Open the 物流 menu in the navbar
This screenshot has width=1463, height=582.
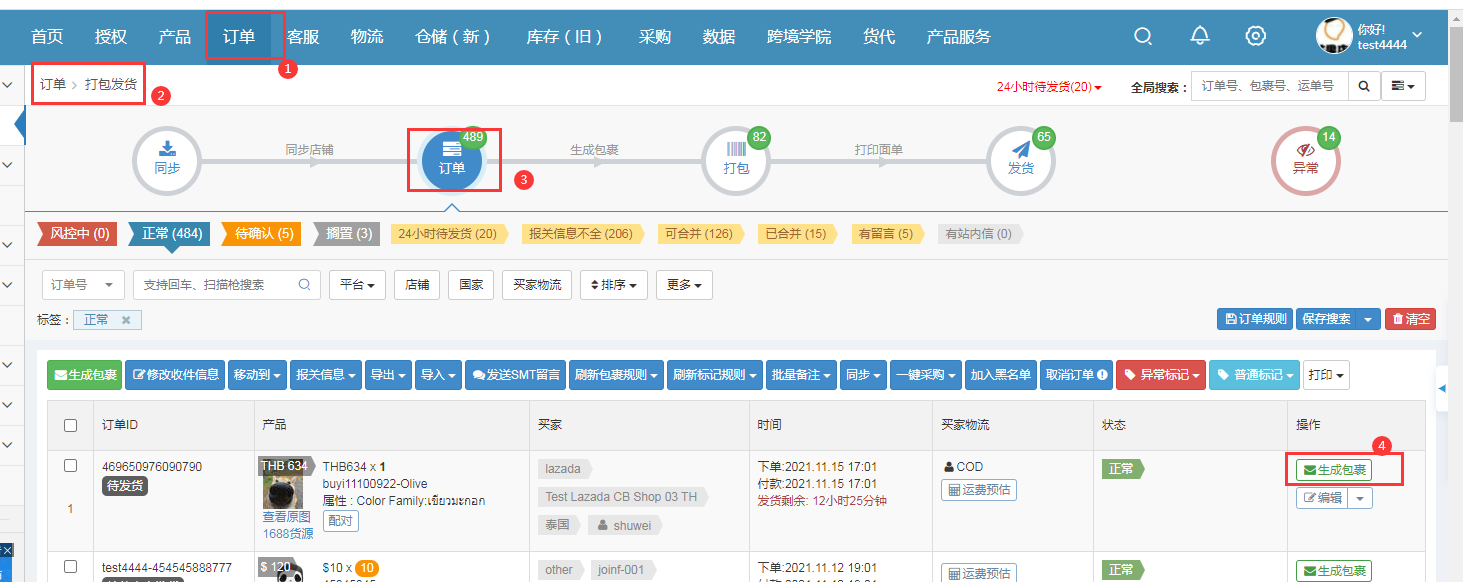pos(367,37)
